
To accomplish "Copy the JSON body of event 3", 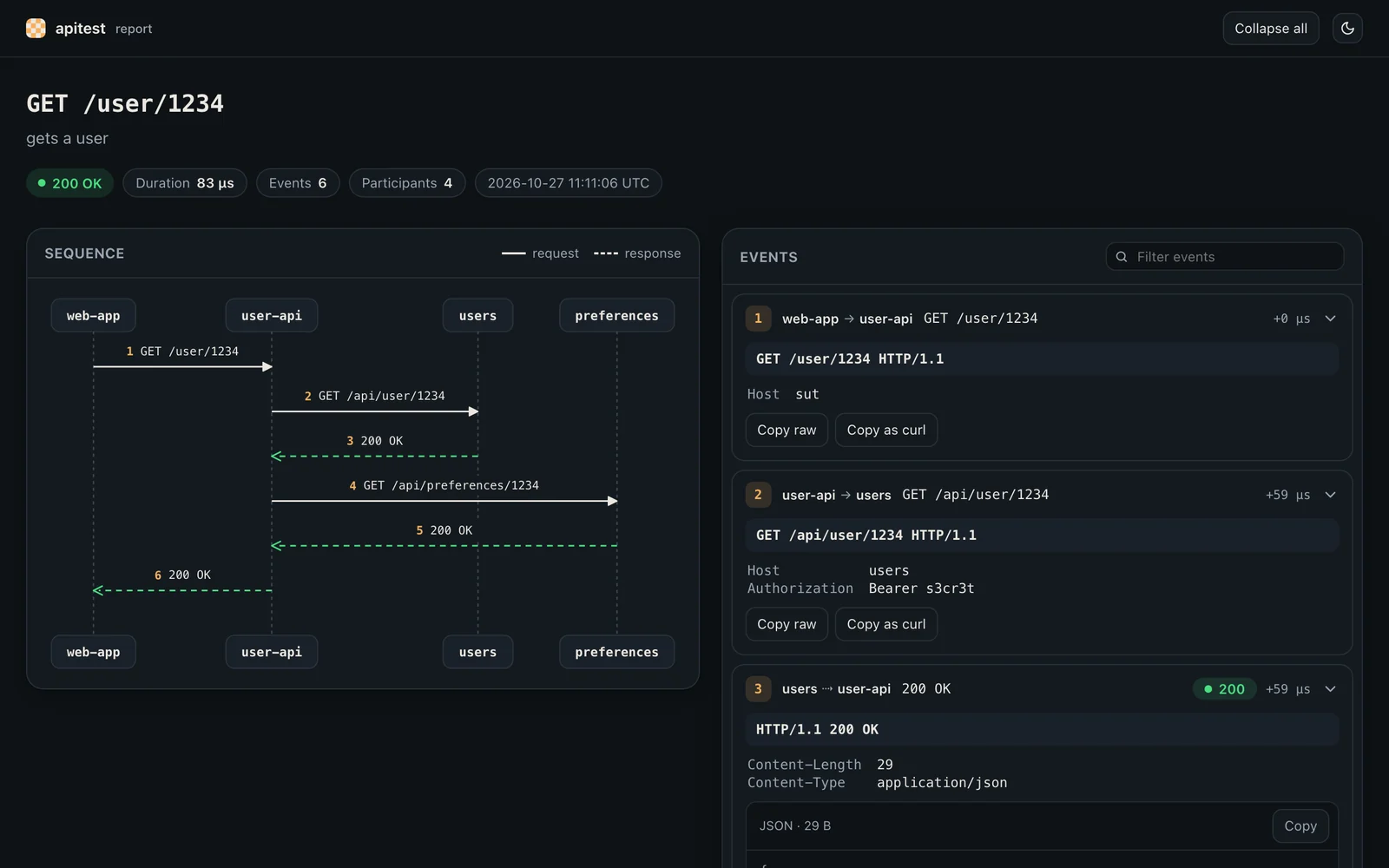I will click(1300, 826).
